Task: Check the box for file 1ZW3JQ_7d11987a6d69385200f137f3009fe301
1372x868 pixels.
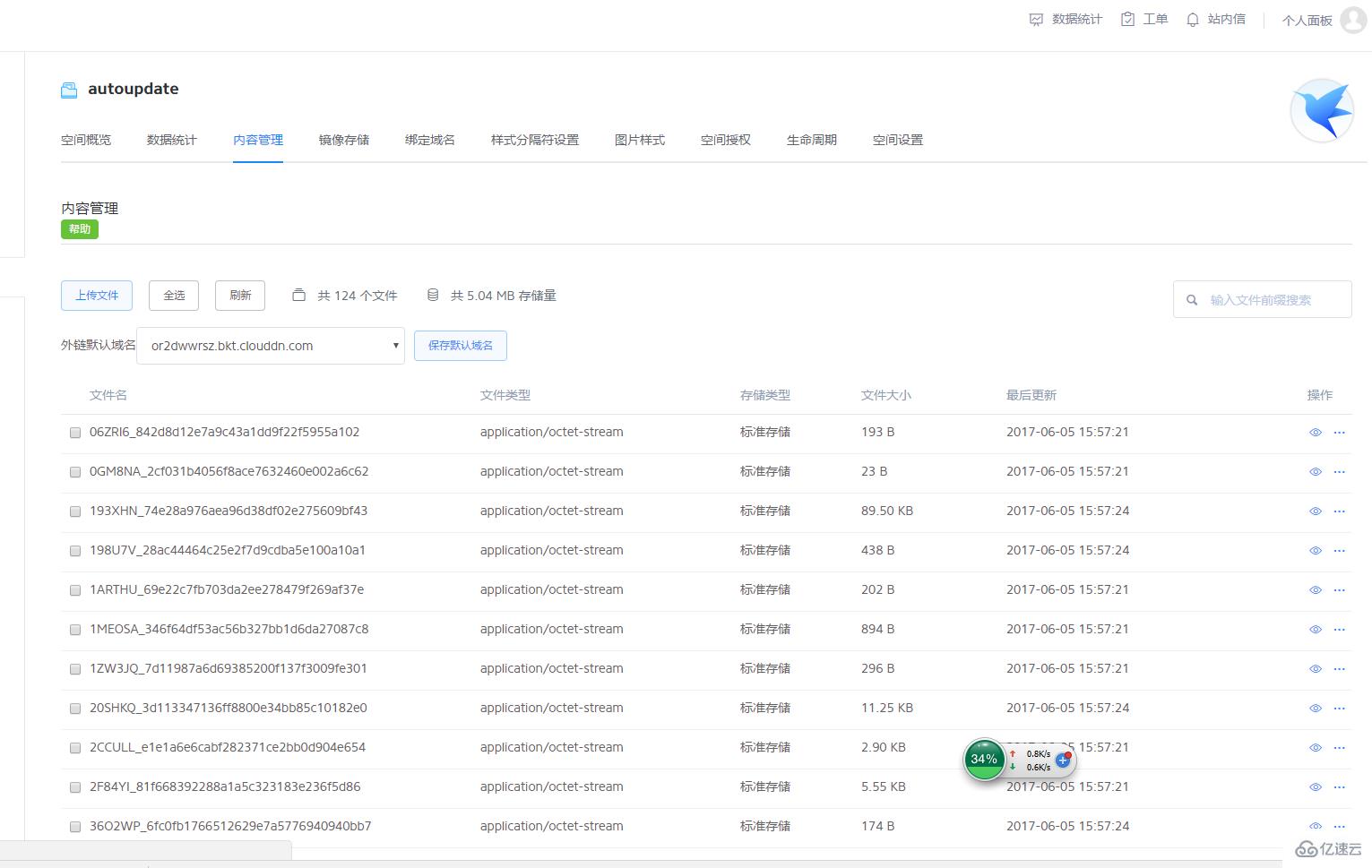Action: coord(75,669)
